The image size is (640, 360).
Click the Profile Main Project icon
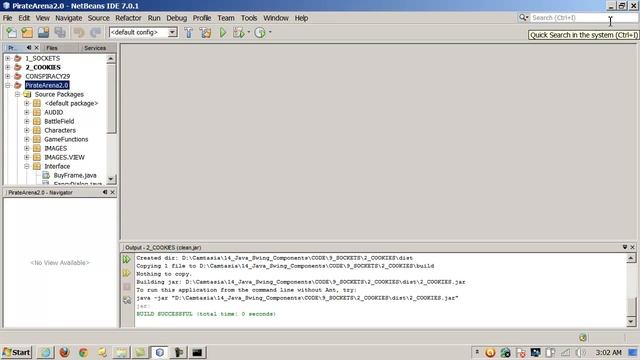(x=260, y=32)
